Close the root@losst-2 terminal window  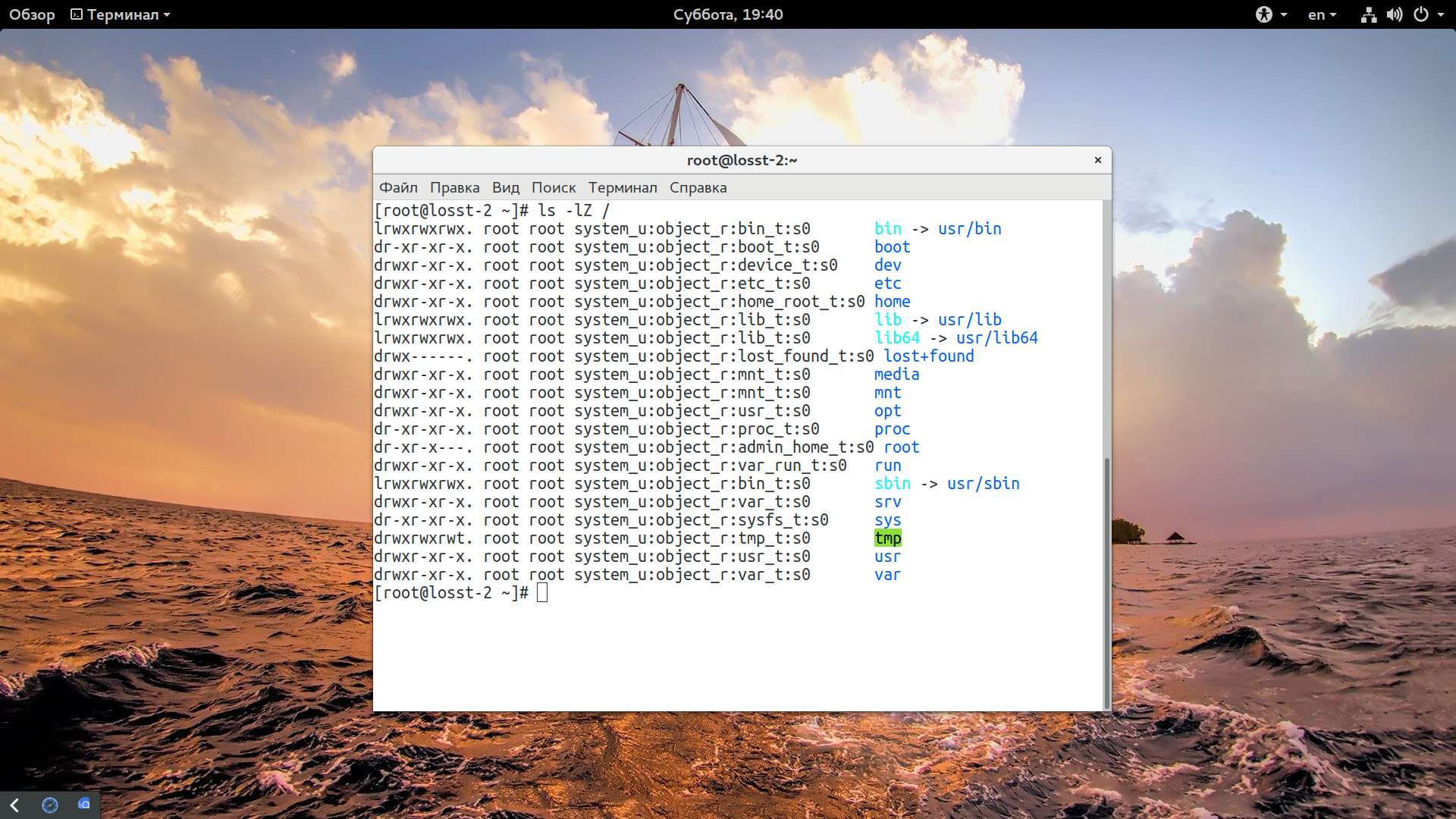[1097, 160]
